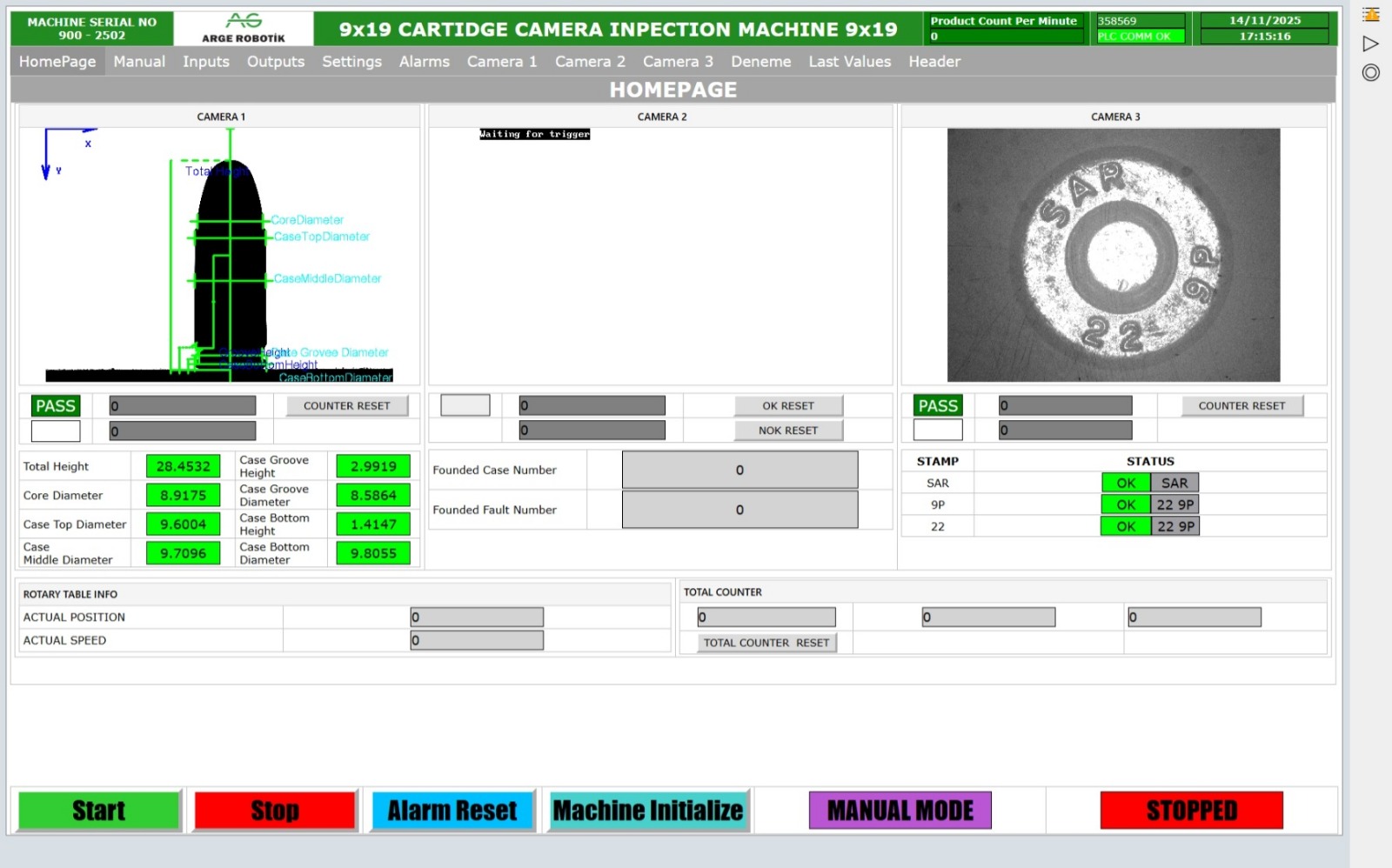Click the green OK status for SAR stamp

1126,483
